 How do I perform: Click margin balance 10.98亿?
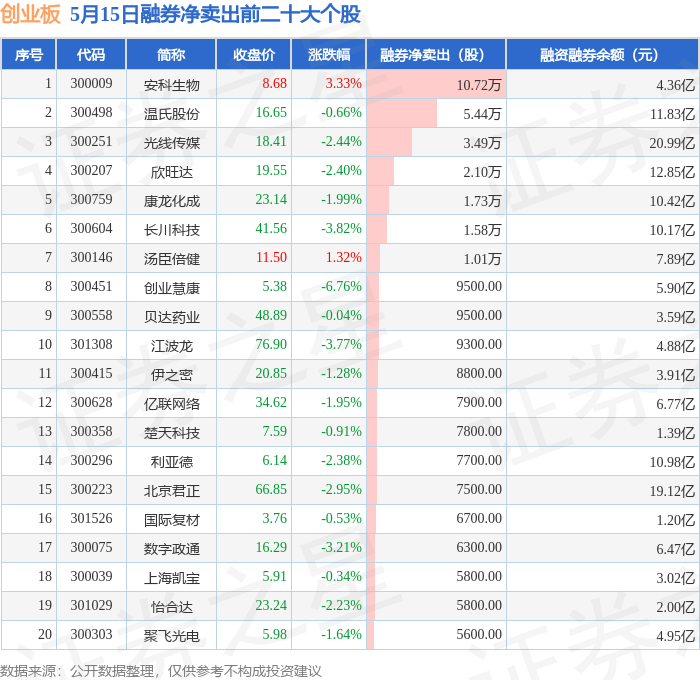672,462
